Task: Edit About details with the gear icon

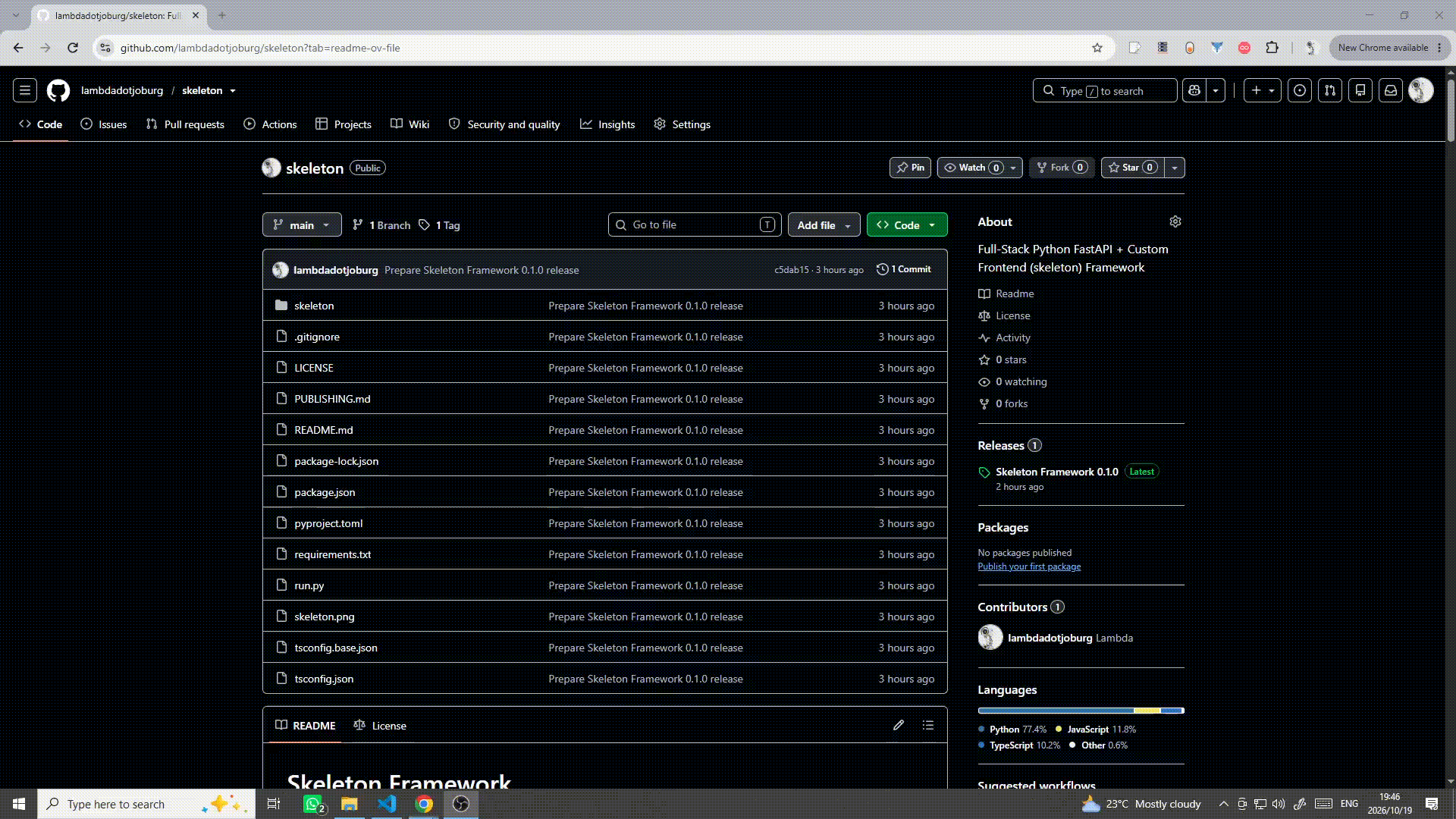Action: [x=1175, y=221]
